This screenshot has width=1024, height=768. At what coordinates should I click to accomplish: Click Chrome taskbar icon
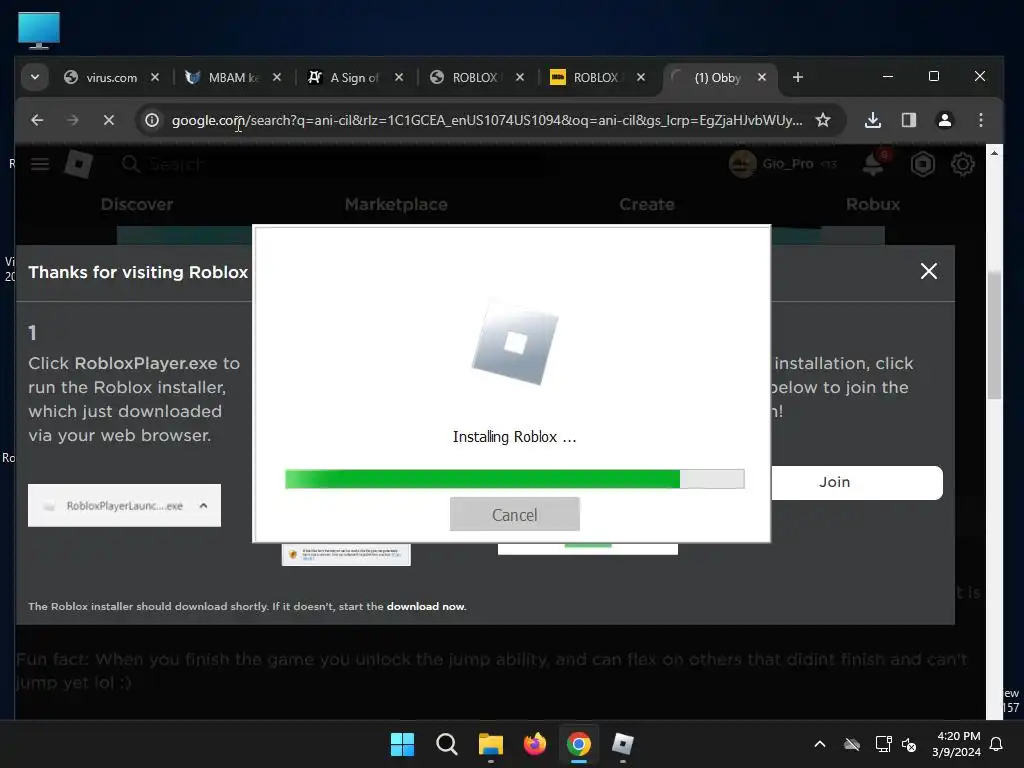pos(579,744)
